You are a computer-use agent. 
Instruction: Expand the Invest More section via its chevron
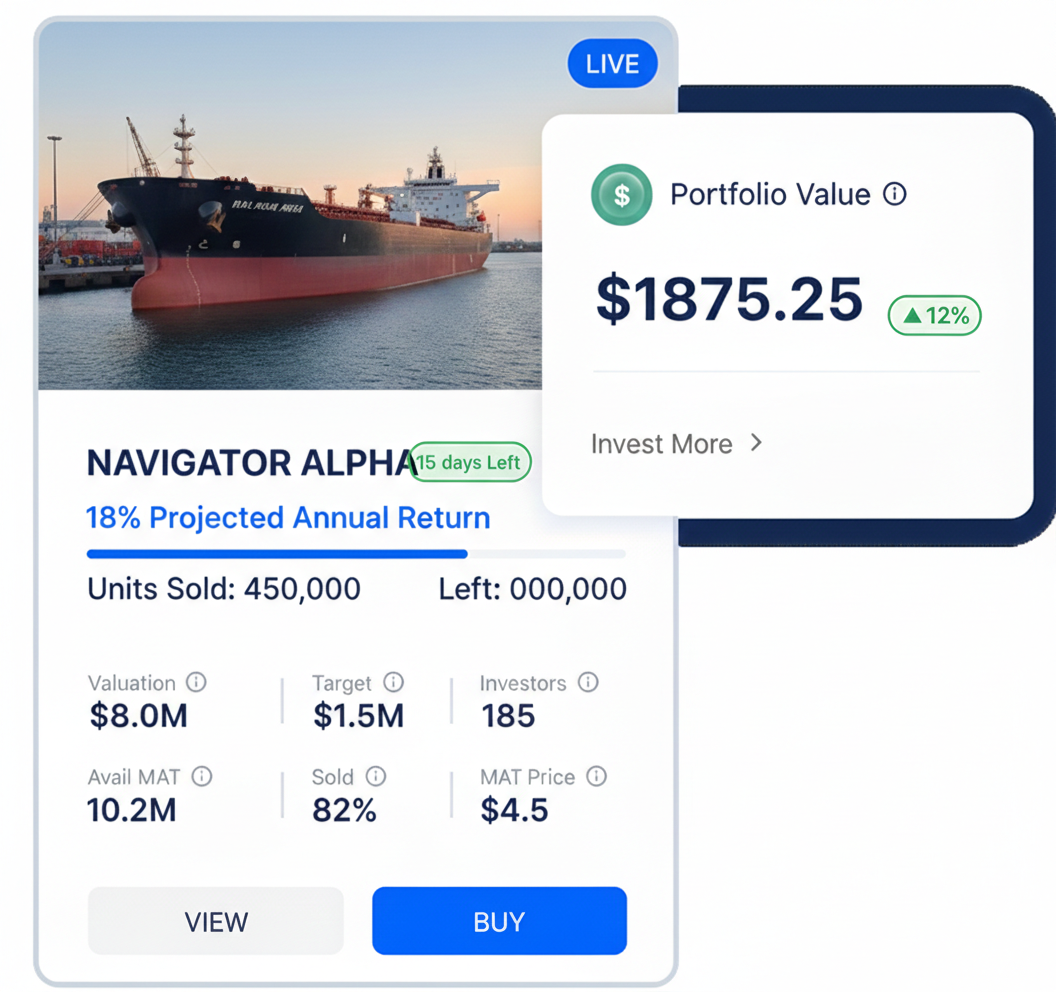click(757, 443)
